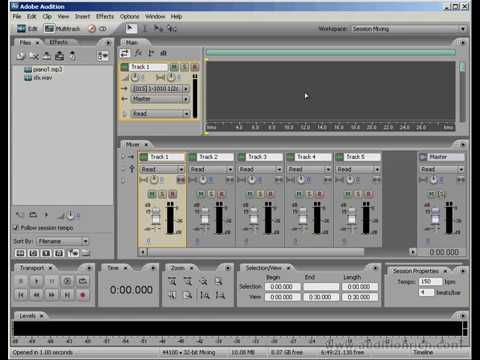Viewport: 480px width, 360px height.
Task: Mute Track 1 in Main panel
Action: 174,67
